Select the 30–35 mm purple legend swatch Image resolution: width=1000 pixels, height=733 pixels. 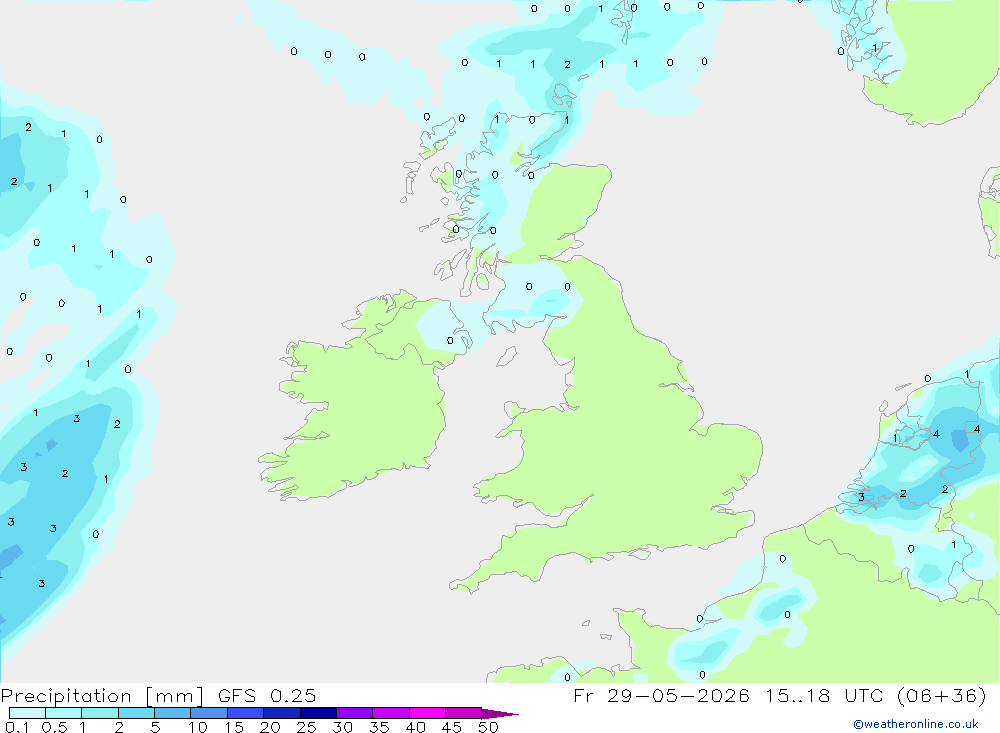click(354, 713)
